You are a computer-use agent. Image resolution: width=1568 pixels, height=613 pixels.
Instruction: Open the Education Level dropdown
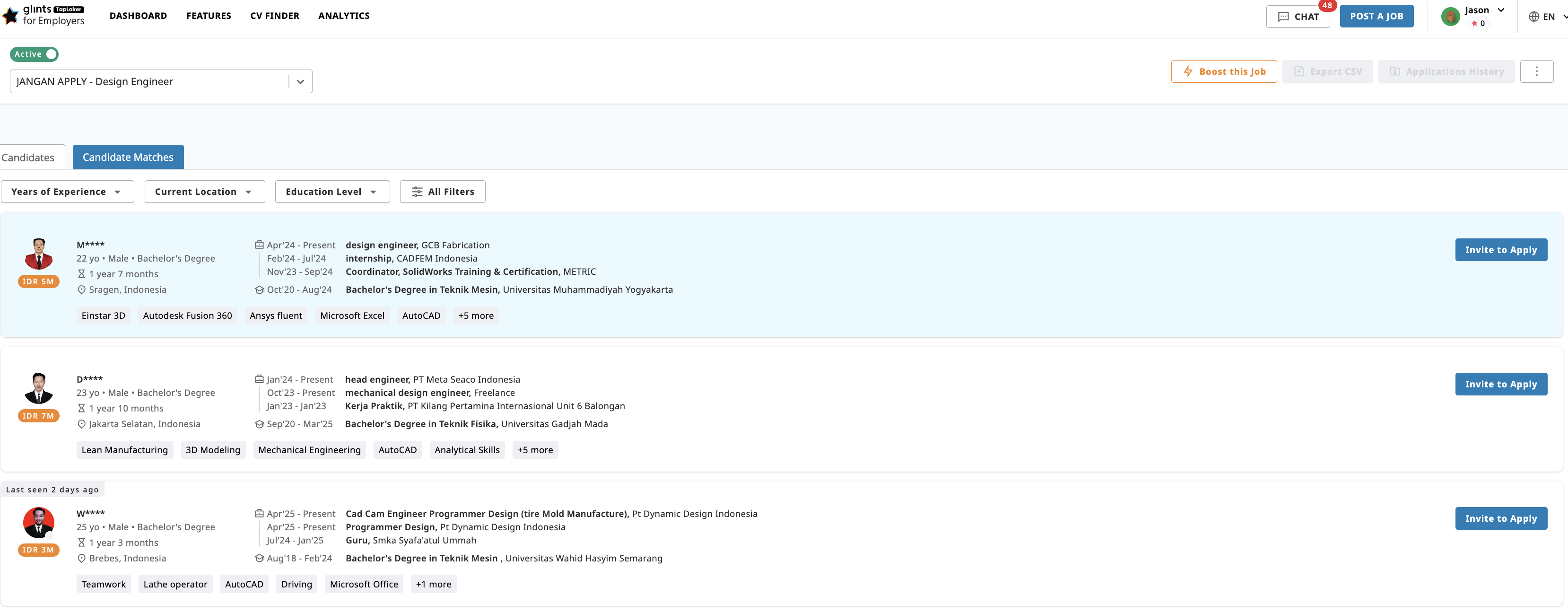click(332, 191)
